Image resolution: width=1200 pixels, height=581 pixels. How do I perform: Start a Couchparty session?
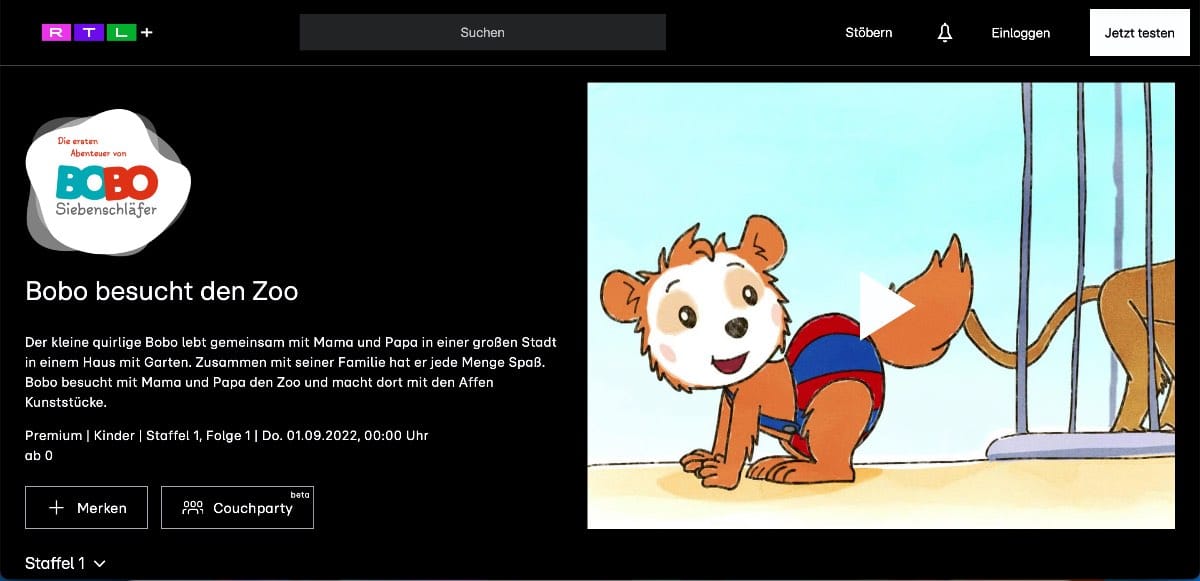coord(237,507)
